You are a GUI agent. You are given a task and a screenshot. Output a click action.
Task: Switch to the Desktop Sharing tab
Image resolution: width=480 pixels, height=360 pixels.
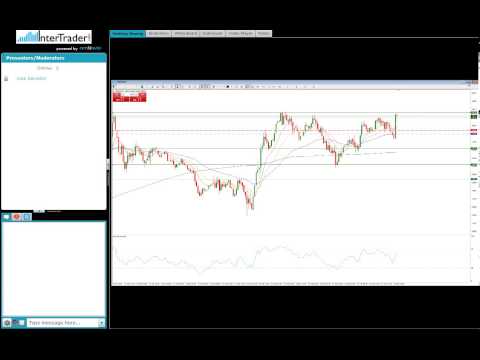[x=128, y=34]
